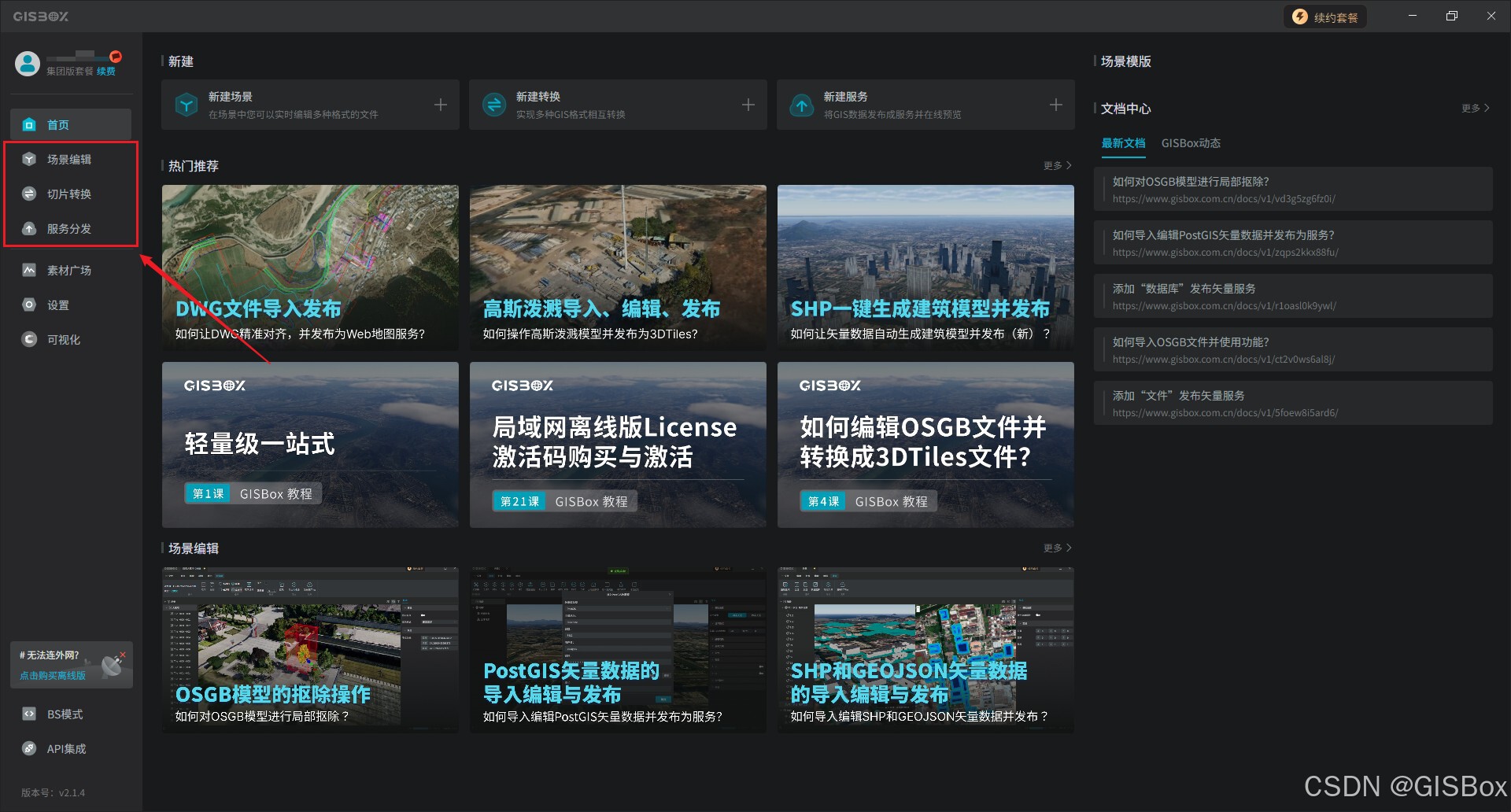
Task: Select 场景编辑 menu item
Action: click(71, 159)
